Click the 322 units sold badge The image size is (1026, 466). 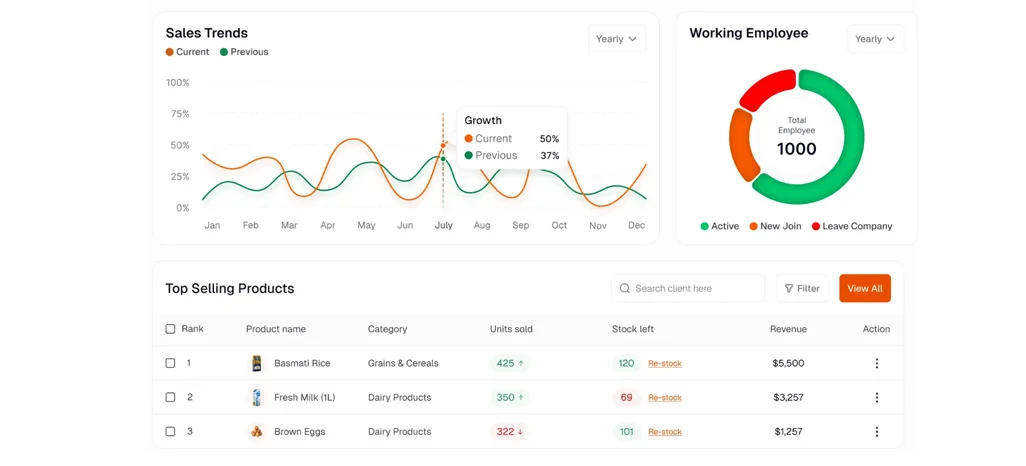[510, 431]
